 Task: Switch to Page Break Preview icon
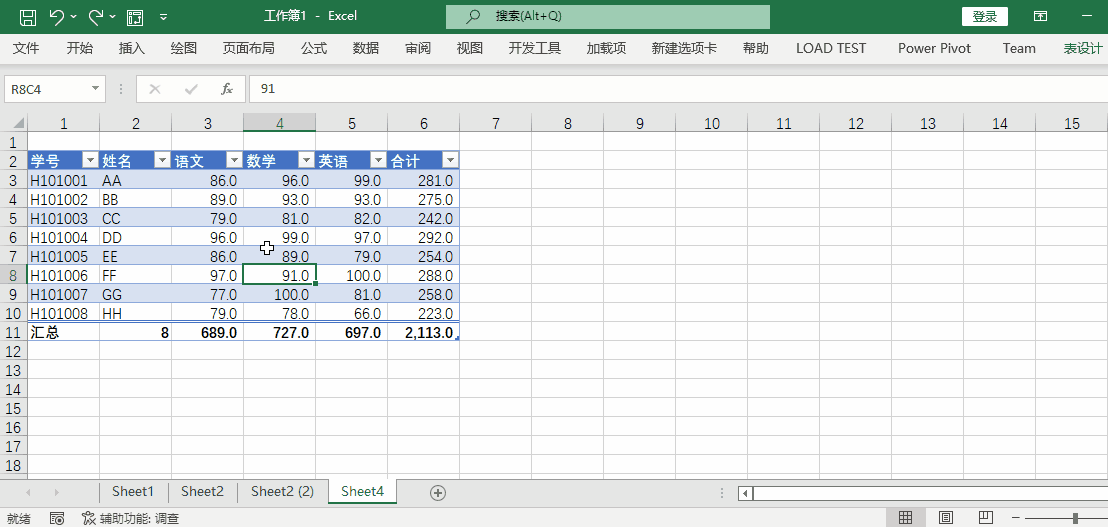(x=987, y=518)
